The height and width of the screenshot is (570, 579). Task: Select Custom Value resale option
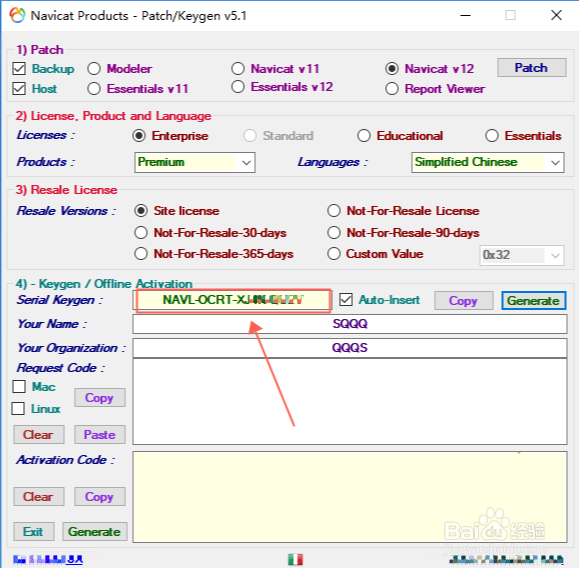click(334, 254)
